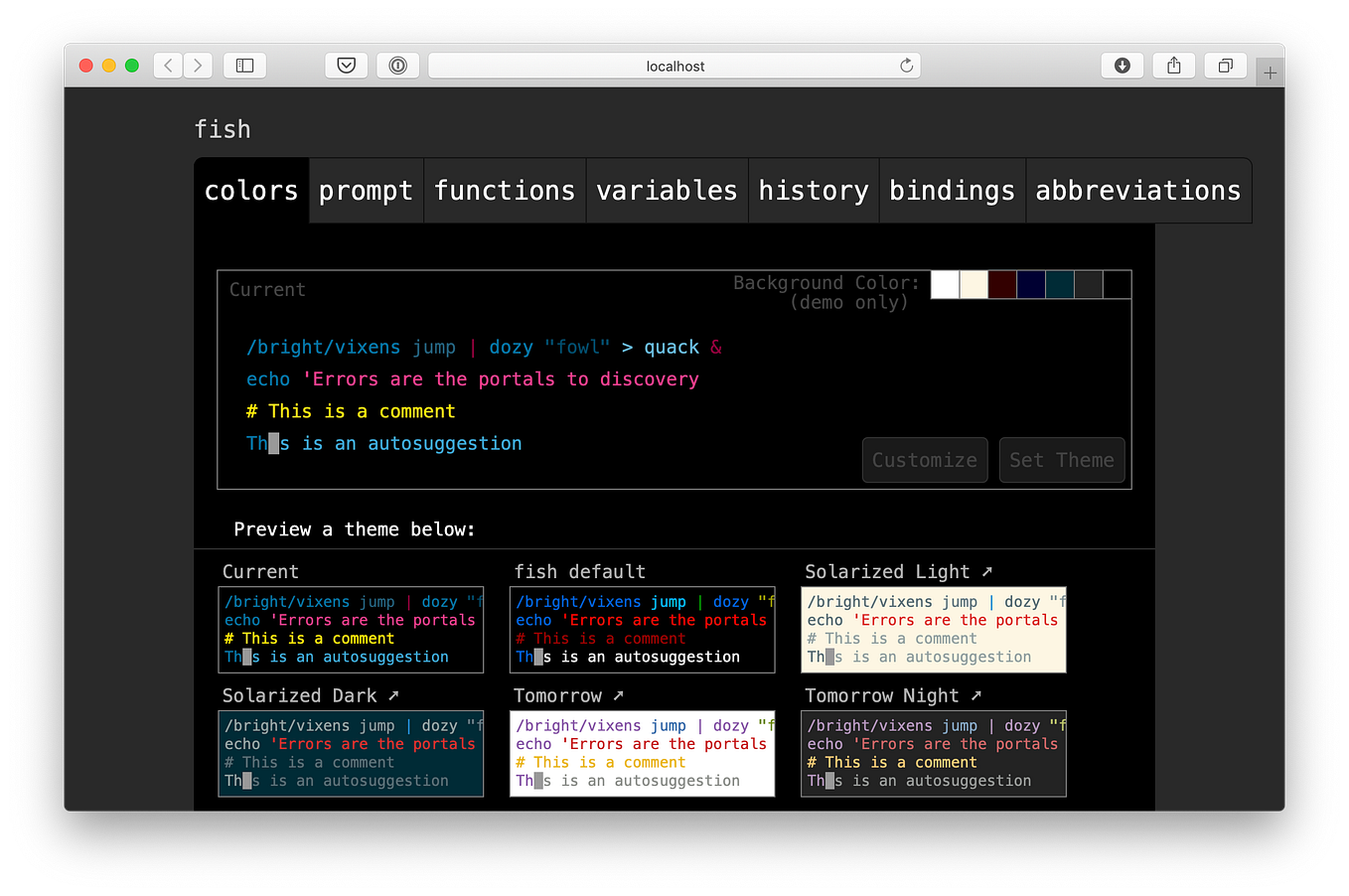Open the history tab
The height and width of the screenshot is (896, 1349).
(x=814, y=191)
